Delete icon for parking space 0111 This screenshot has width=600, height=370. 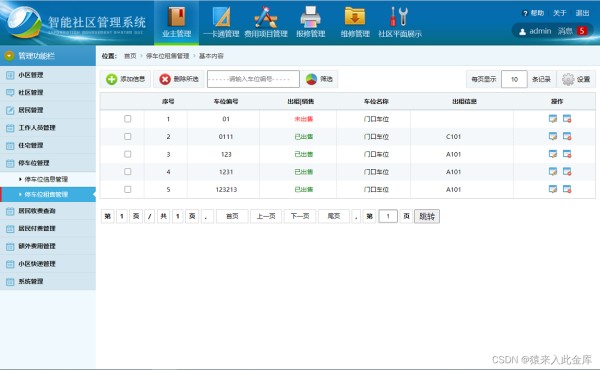pyautogui.click(x=567, y=136)
